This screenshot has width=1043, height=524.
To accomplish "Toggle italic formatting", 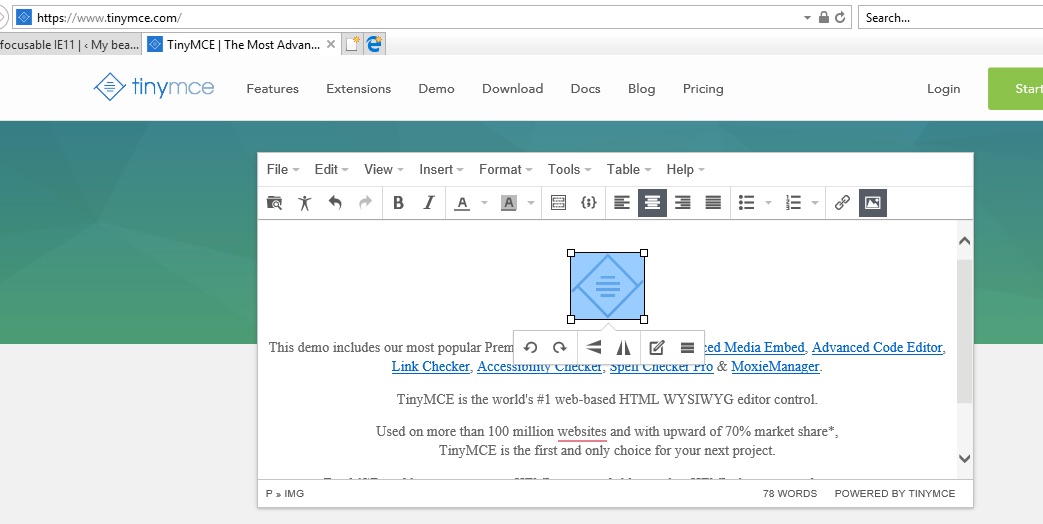I will point(429,203).
